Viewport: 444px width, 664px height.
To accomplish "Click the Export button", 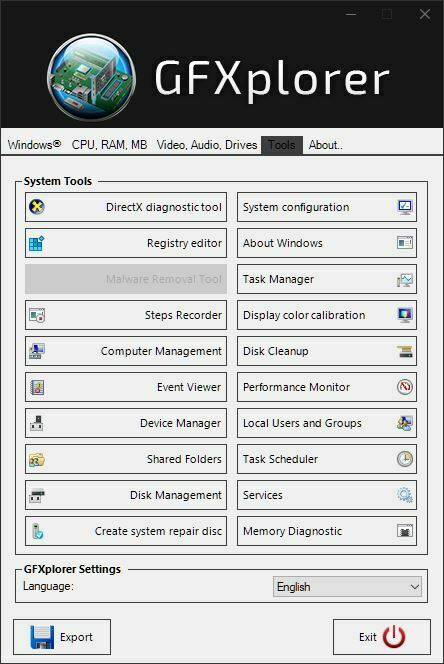I will coord(62,637).
